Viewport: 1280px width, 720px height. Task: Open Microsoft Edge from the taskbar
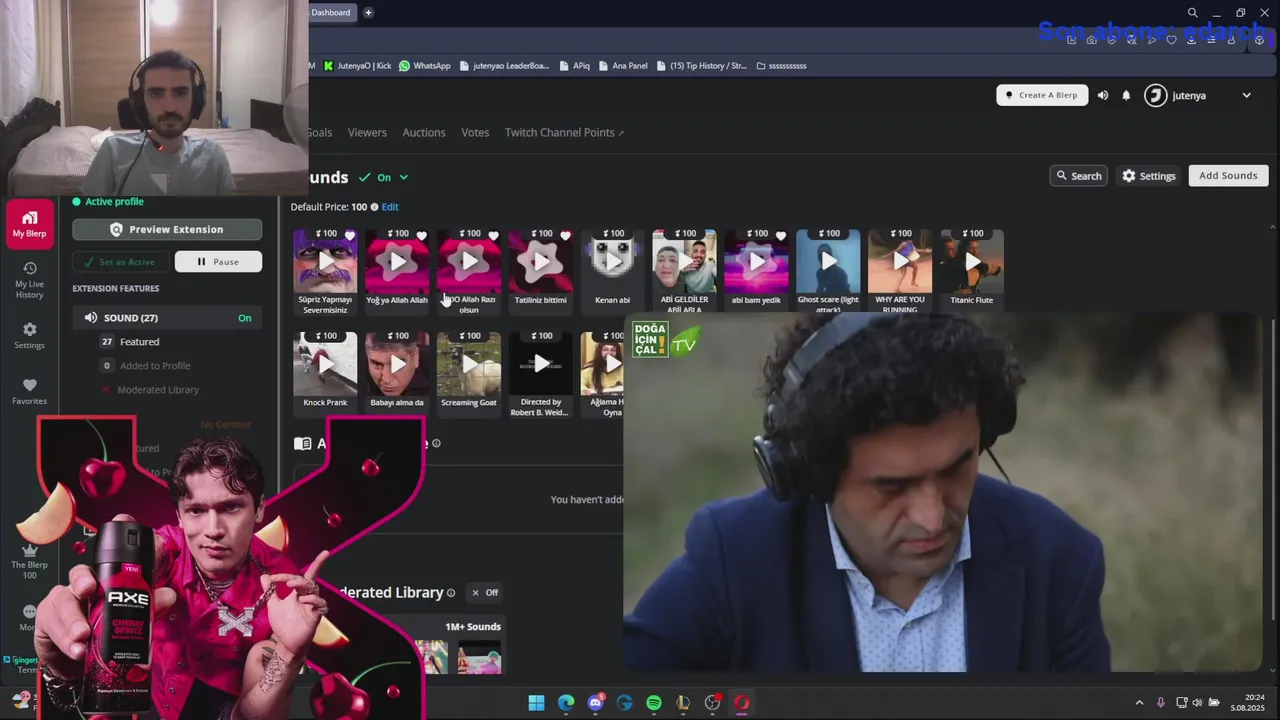click(566, 703)
